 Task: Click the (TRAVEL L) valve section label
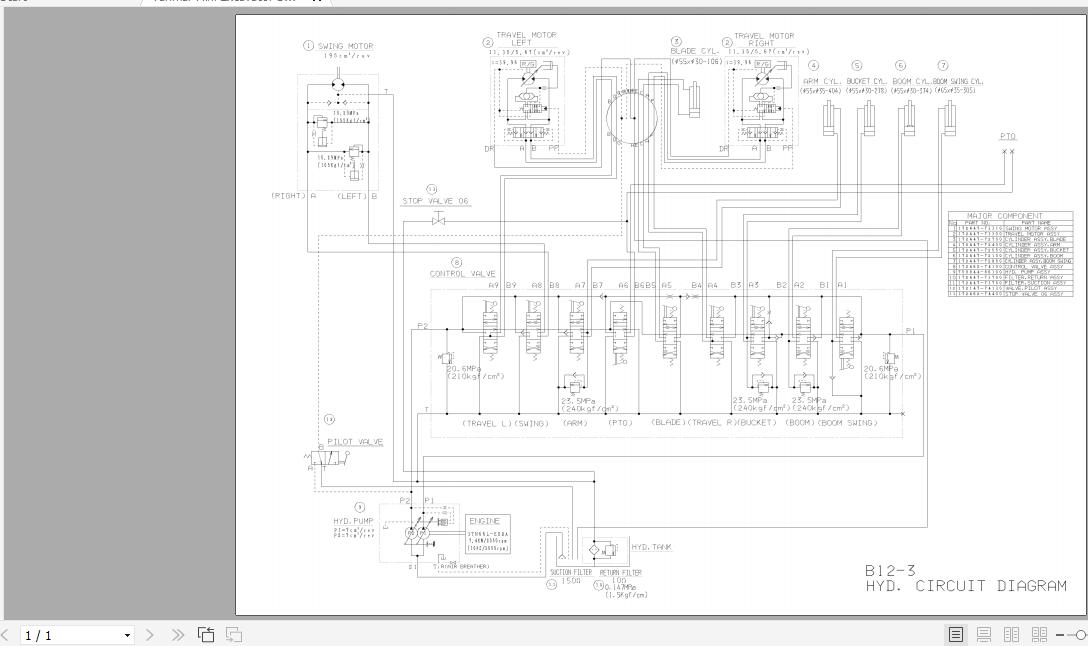486,423
